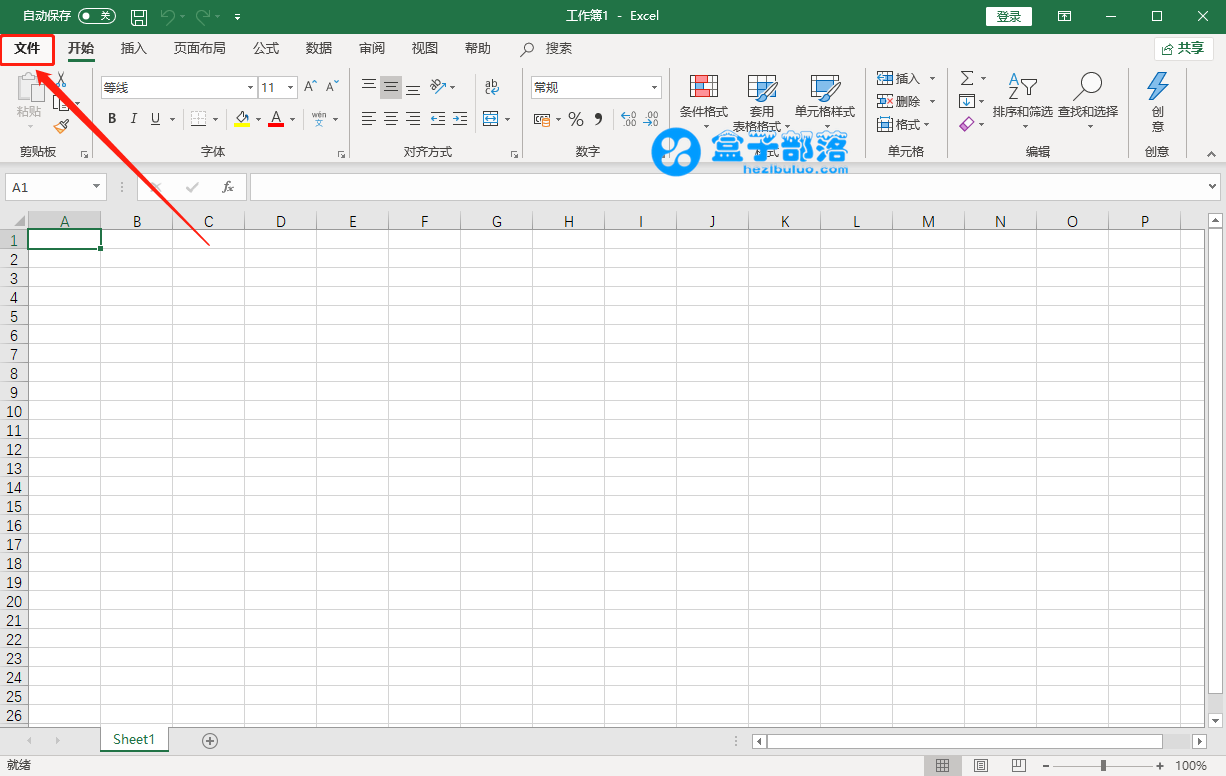Switch to Page Break Preview in status bar
The height and width of the screenshot is (776, 1226).
[1020, 766]
